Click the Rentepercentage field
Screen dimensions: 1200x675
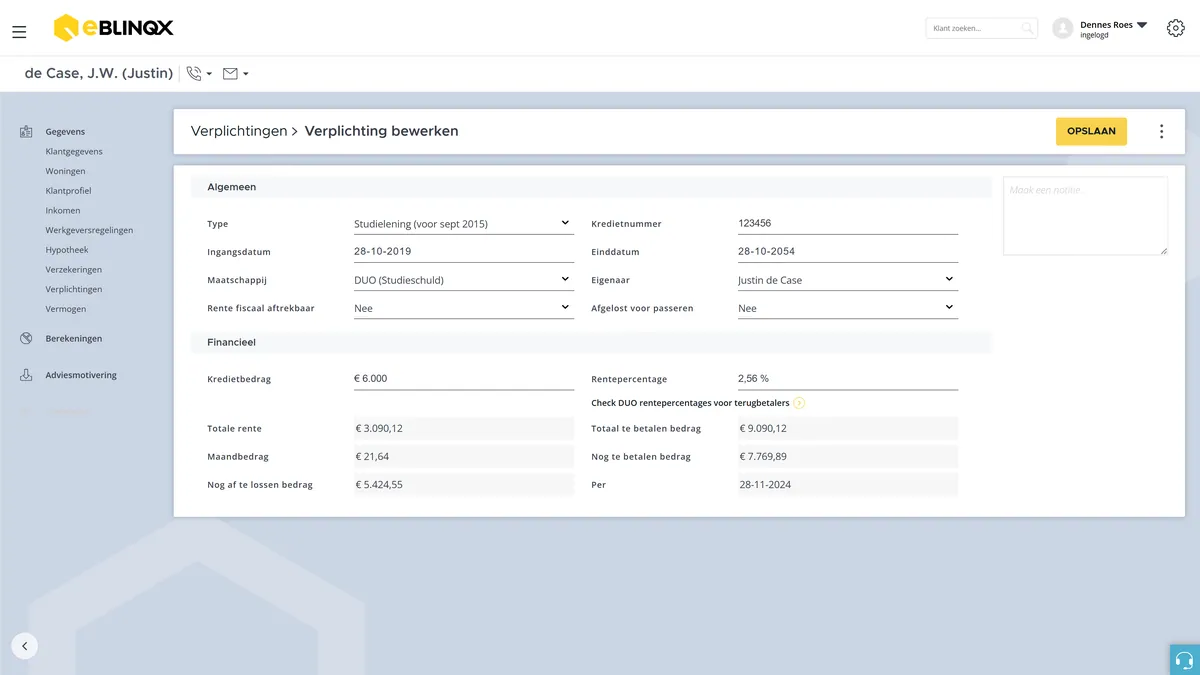pos(847,379)
